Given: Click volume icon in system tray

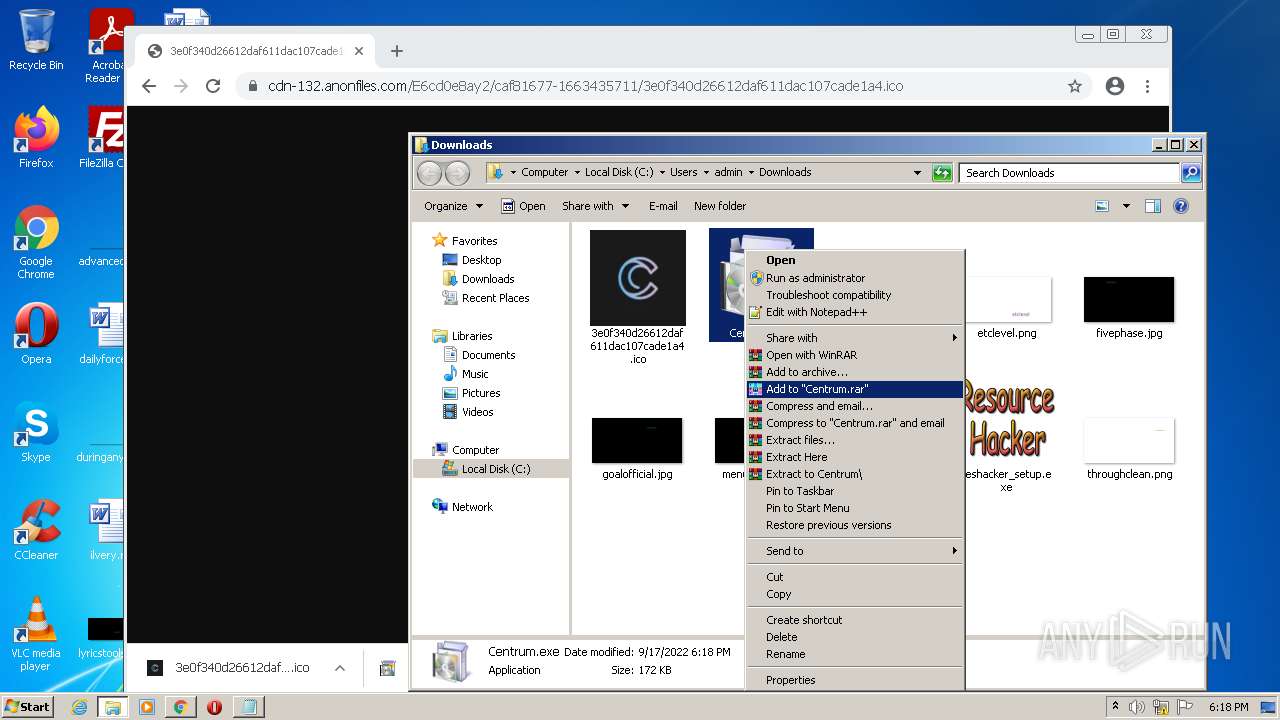Looking at the screenshot, I should [x=1137, y=707].
